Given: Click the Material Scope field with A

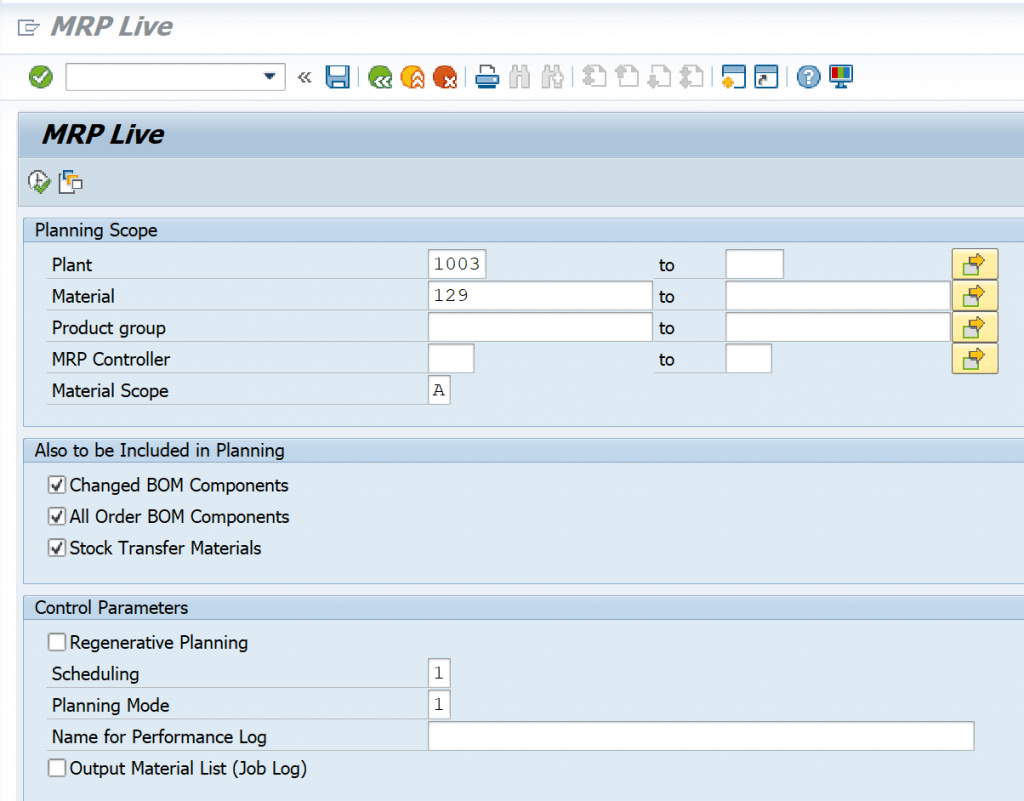Looking at the screenshot, I should coord(439,390).
